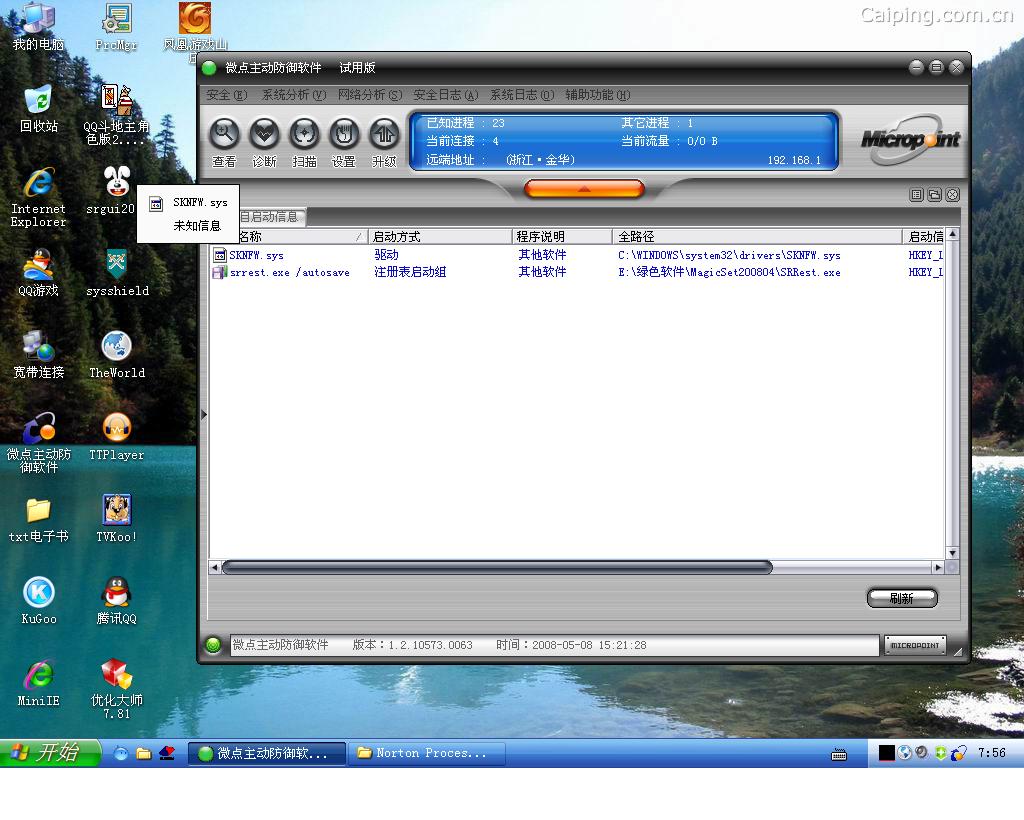Open the 安全日志 menu
Viewport: 1024px width, 820px height.
tap(445, 95)
